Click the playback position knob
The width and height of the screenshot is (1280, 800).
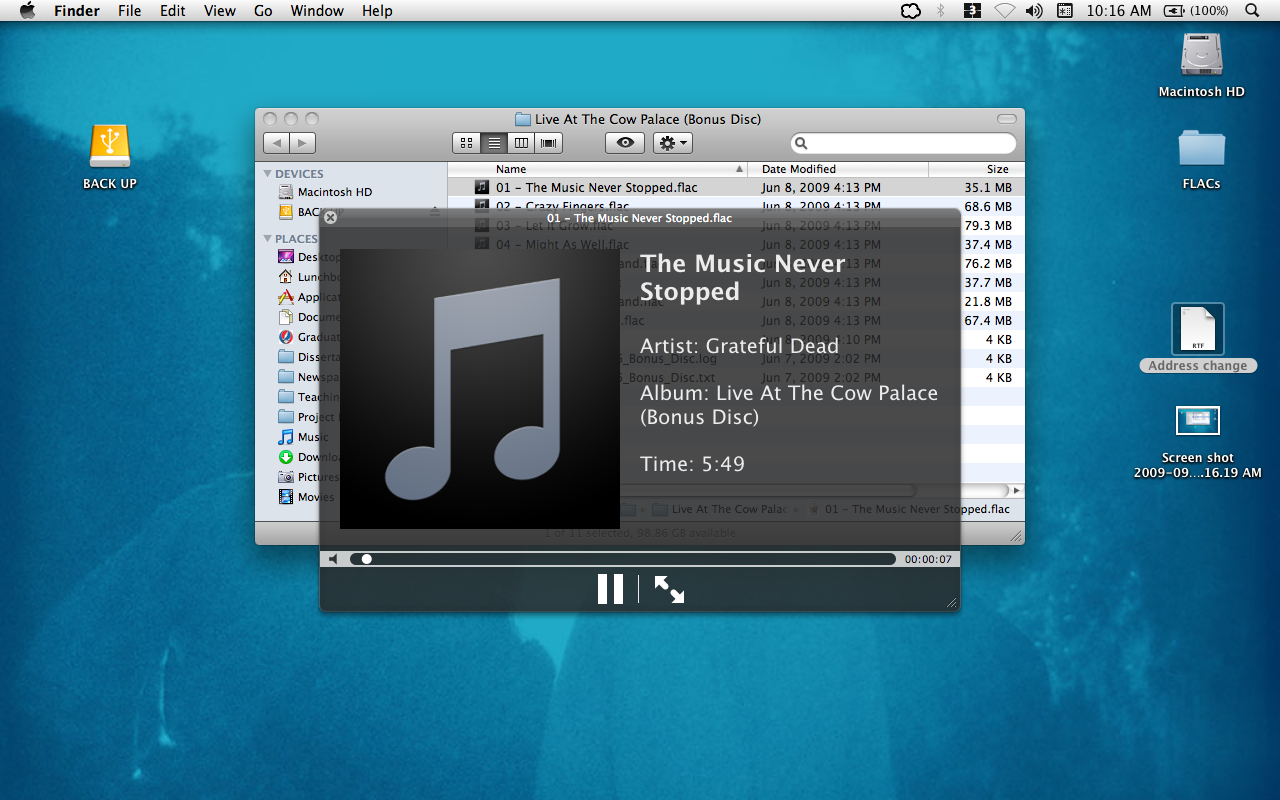point(367,559)
